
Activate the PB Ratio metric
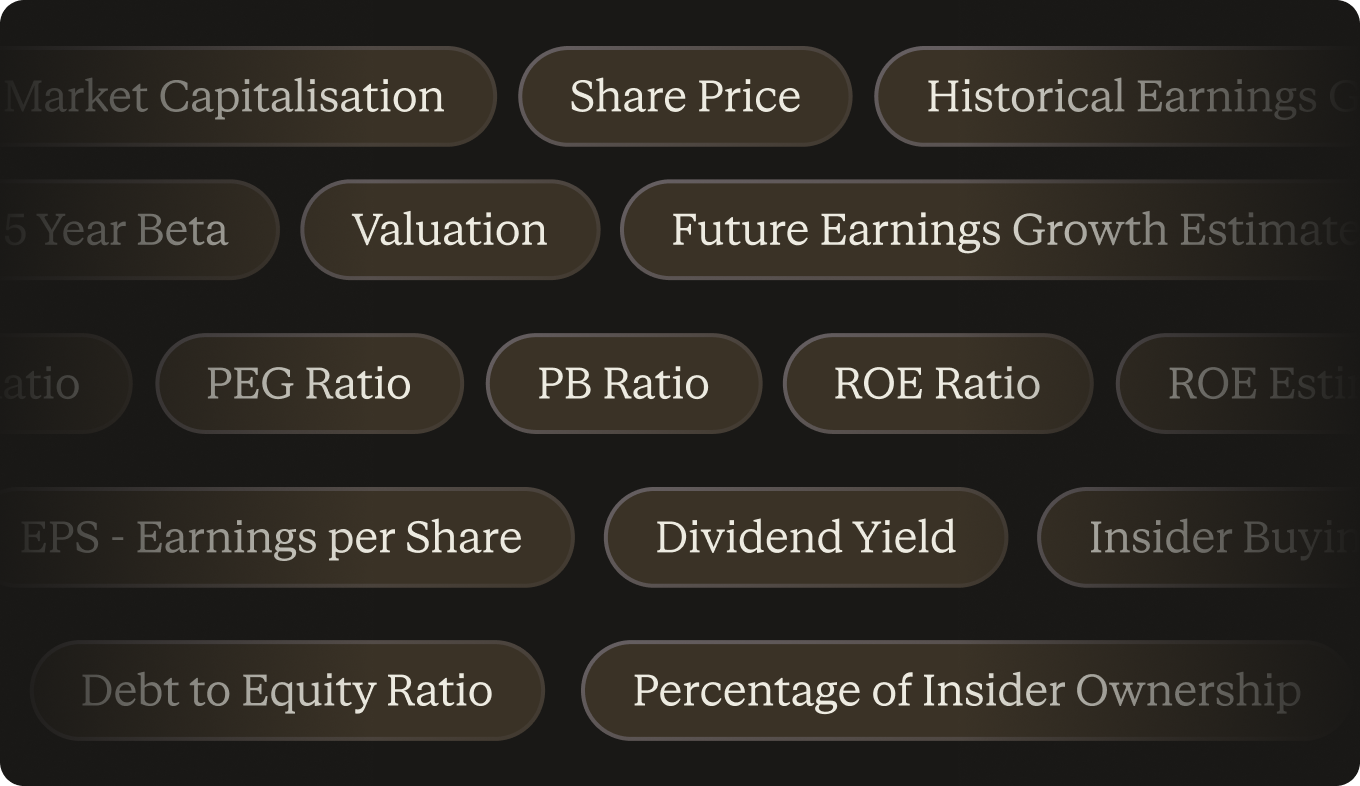[x=624, y=384]
